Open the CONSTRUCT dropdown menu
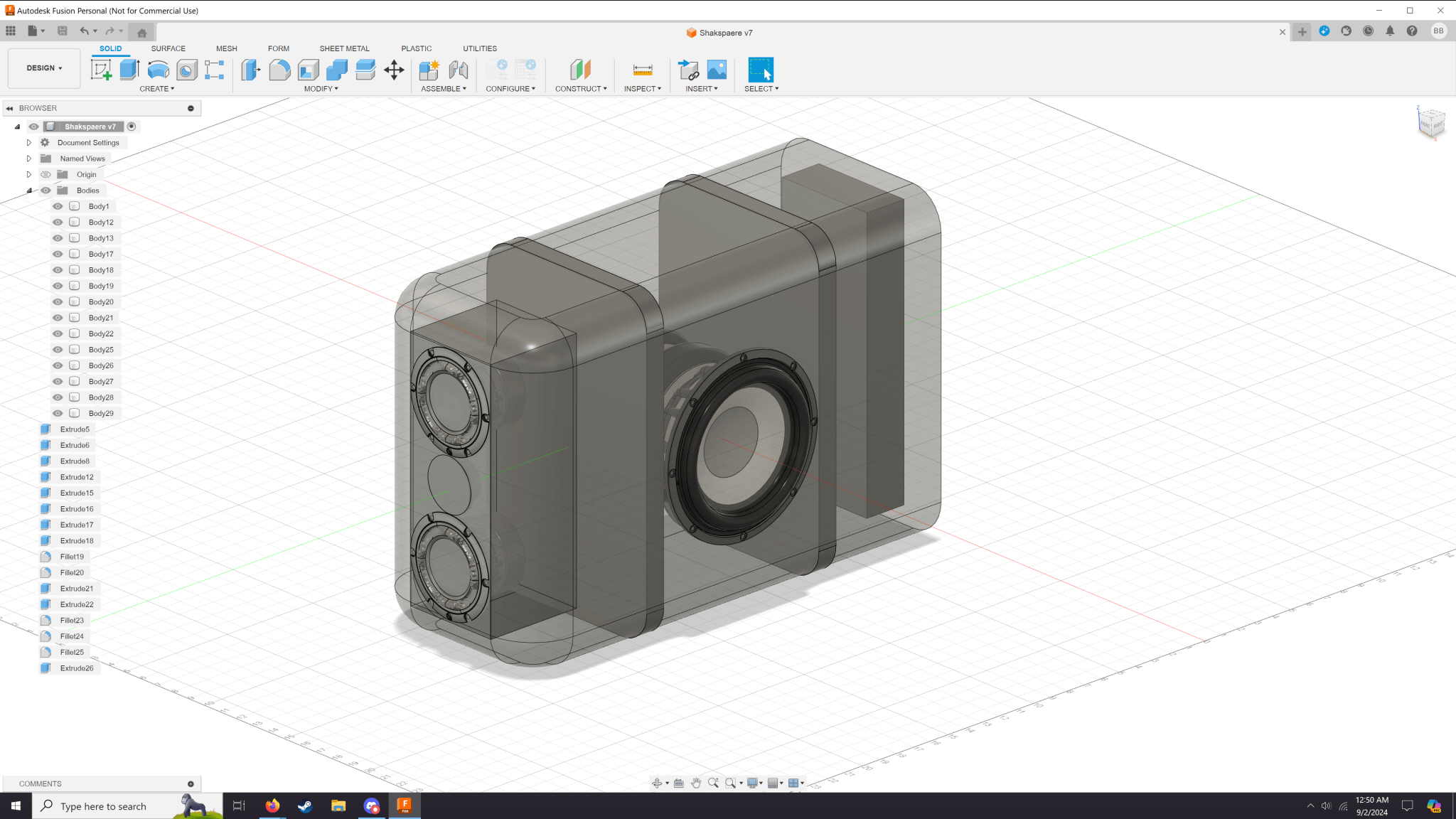This screenshot has width=1456, height=819. pos(581,89)
